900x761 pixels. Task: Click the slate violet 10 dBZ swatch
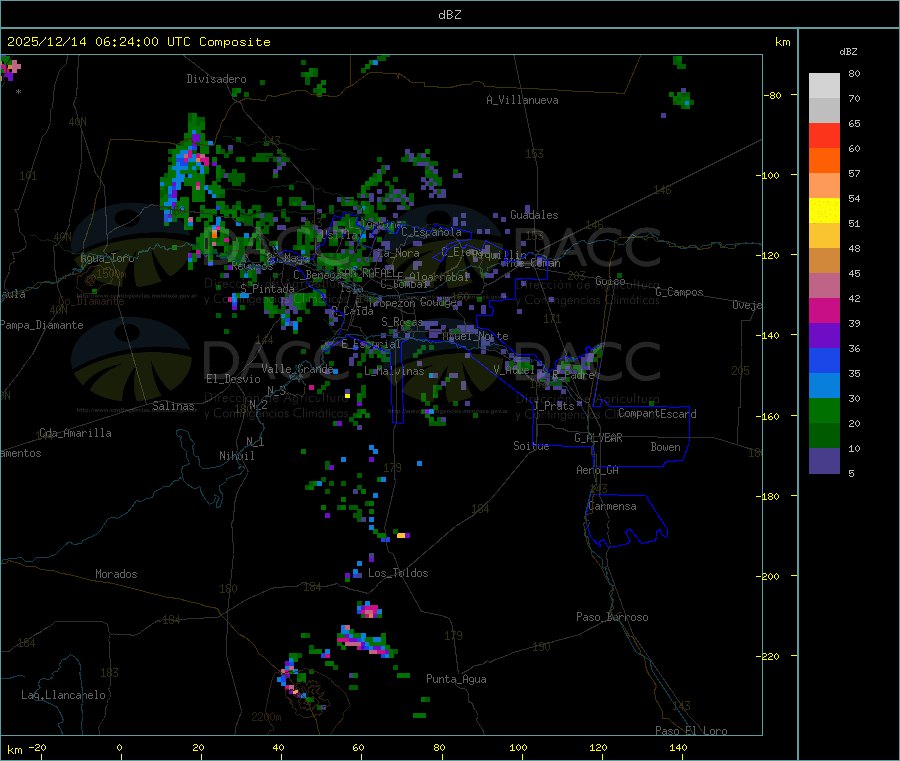[x=824, y=461]
